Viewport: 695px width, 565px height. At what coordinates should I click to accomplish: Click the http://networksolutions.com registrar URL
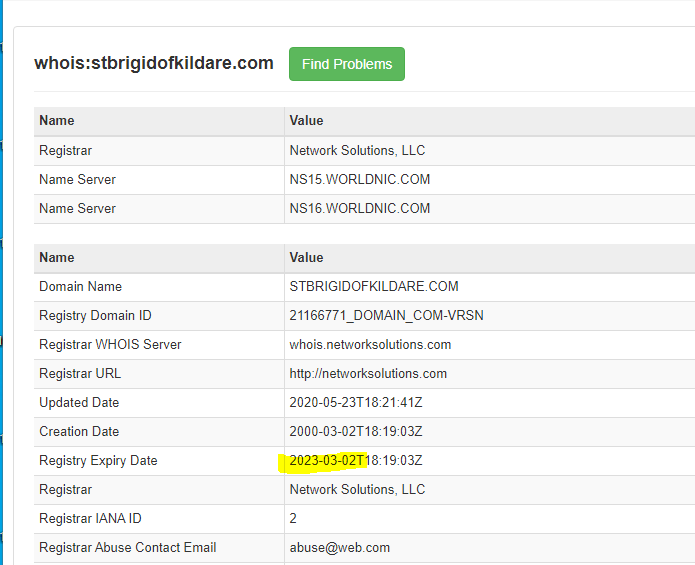(367, 374)
